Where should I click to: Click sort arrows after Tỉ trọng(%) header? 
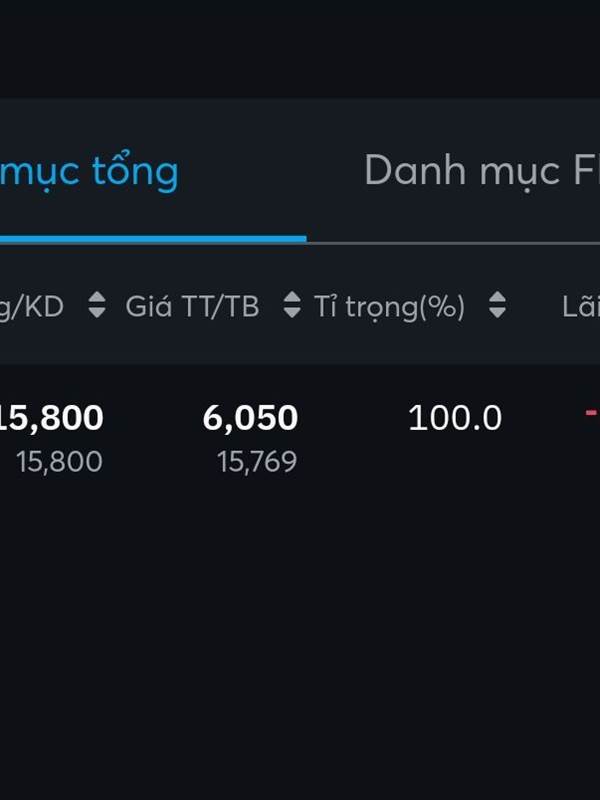pyautogui.click(x=497, y=305)
